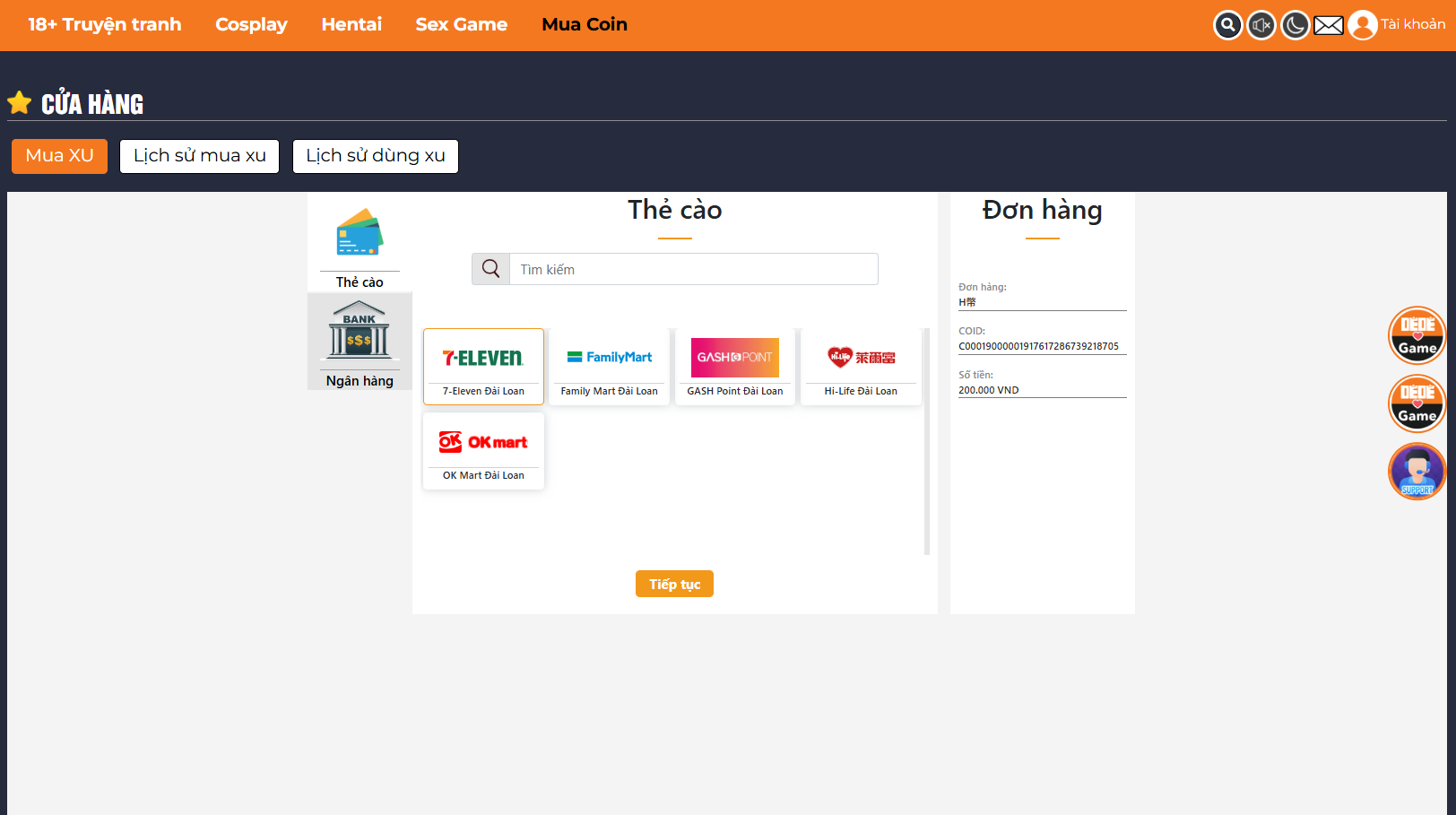
Task: Click the payment list scrollbar
Action: click(926, 441)
